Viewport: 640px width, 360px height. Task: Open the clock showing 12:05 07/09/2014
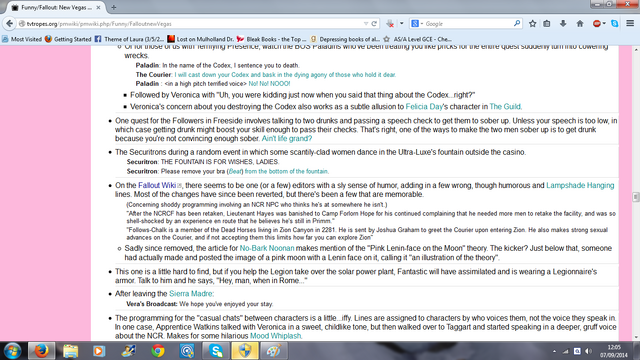pos(613,351)
